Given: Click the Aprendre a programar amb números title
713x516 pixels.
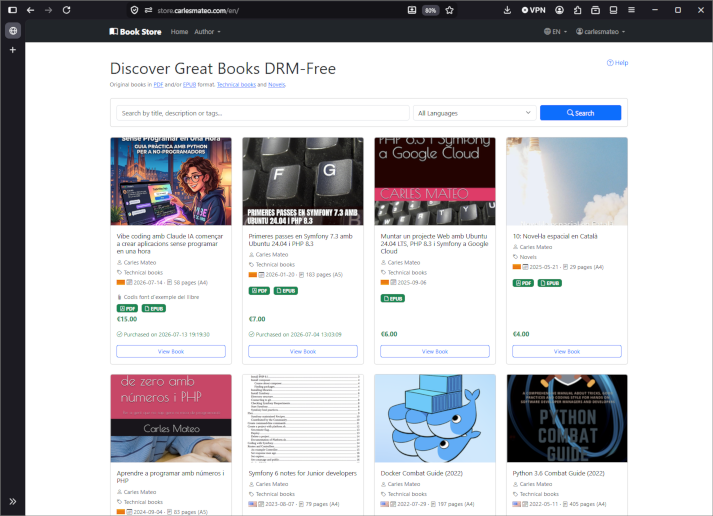Looking at the screenshot, I should pos(170,477).
